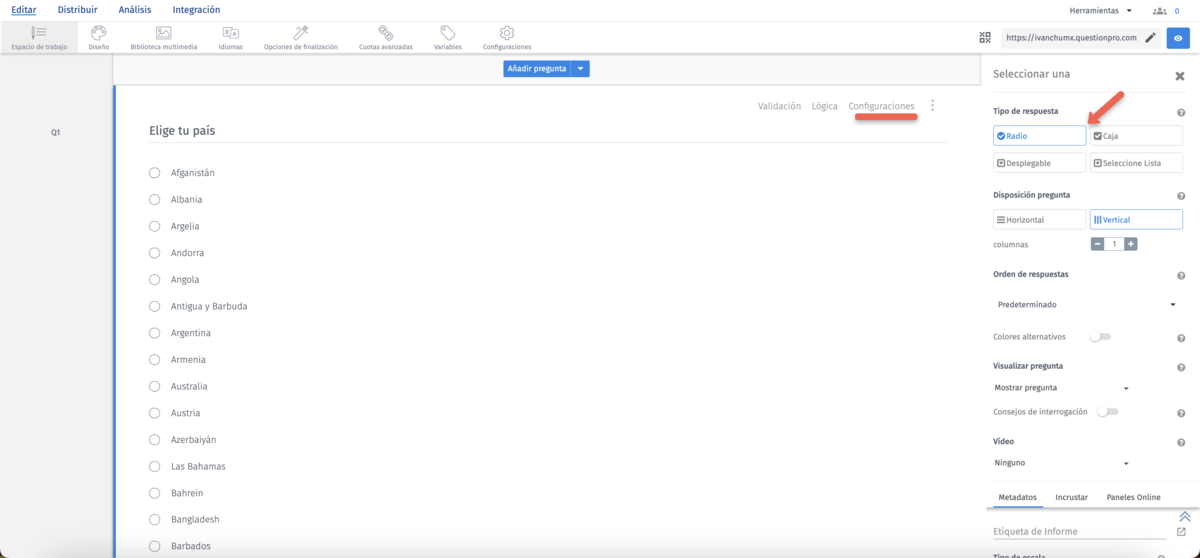Open Biblioteca multimedia image icon
Screen dimensions: 1200x558
[164, 33]
